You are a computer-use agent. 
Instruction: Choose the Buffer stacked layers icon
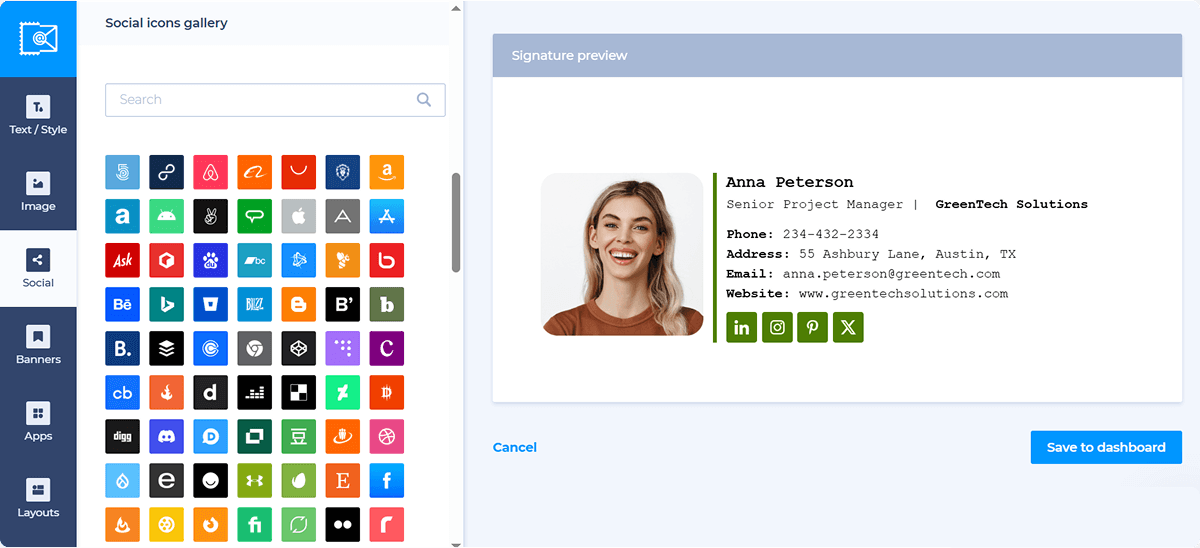[166, 348]
